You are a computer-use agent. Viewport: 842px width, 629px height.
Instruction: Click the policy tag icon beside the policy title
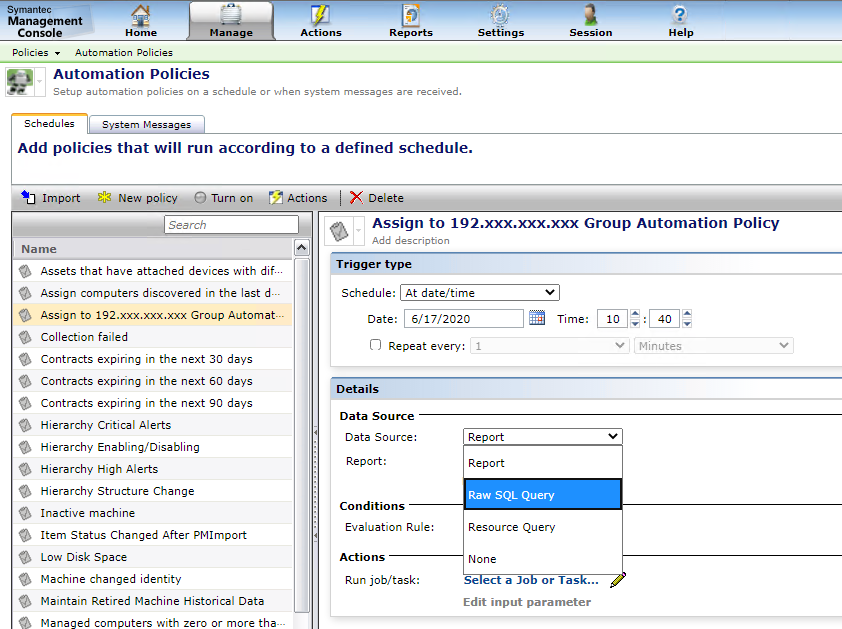[x=339, y=232]
